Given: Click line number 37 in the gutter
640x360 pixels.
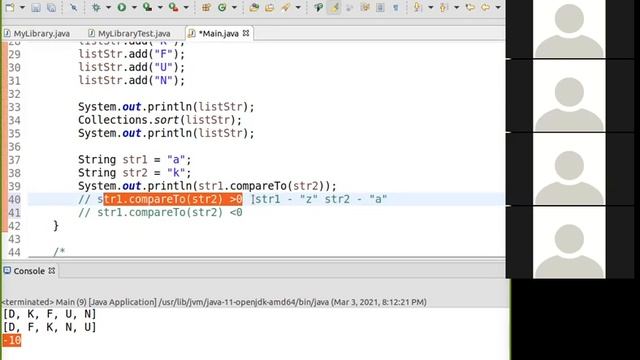Looking at the screenshot, I should (14, 160).
